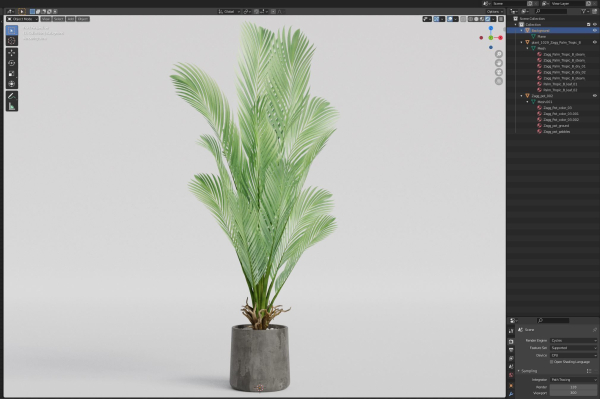Click the properties search field
Image resolution: width=600 pixels, height=399 pixels.
click(x=553, y=321)
